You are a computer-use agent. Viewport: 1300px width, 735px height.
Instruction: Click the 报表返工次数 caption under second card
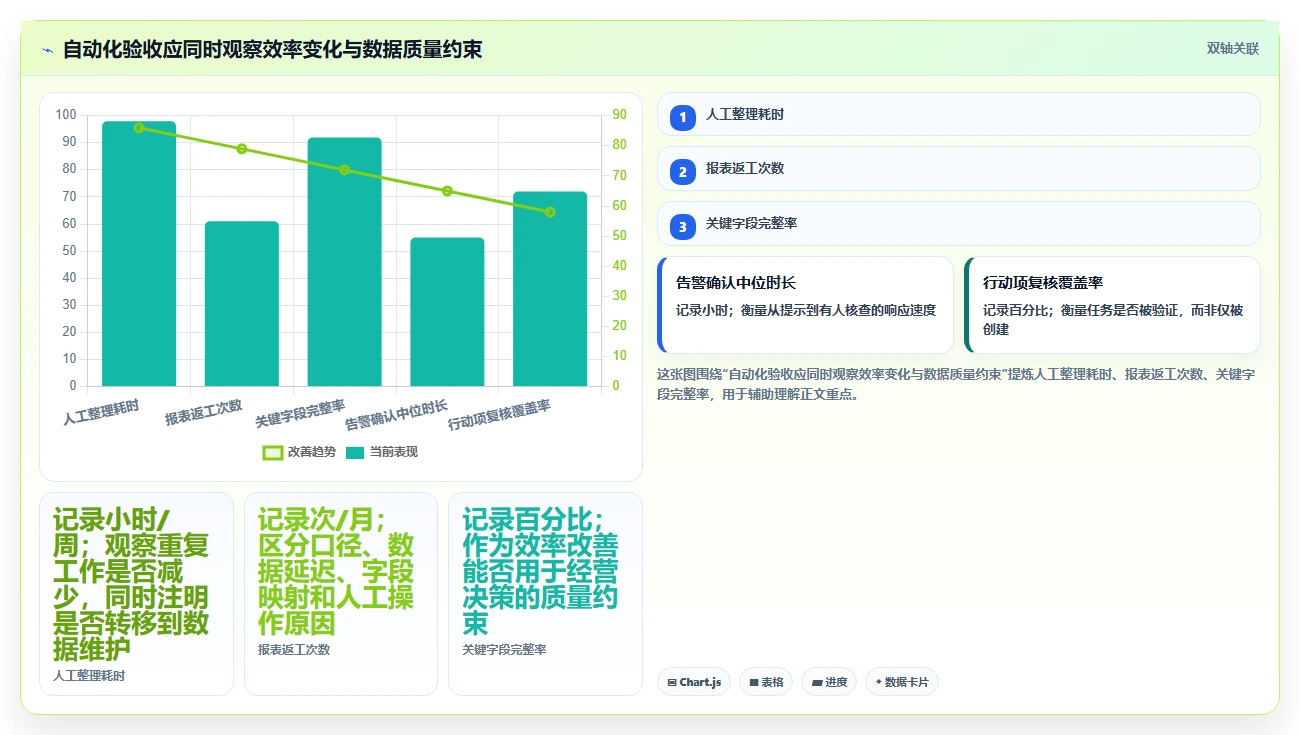point(294,650)
